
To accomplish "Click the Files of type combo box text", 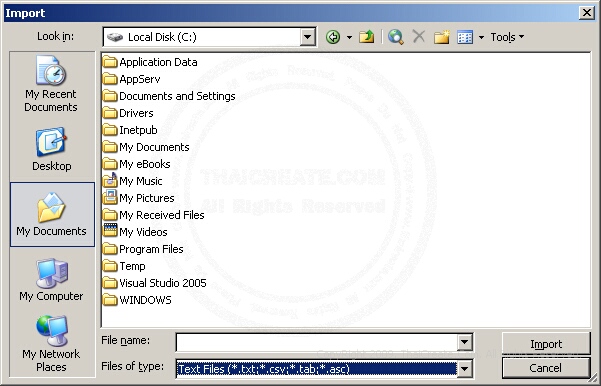I will pos(317,369).
